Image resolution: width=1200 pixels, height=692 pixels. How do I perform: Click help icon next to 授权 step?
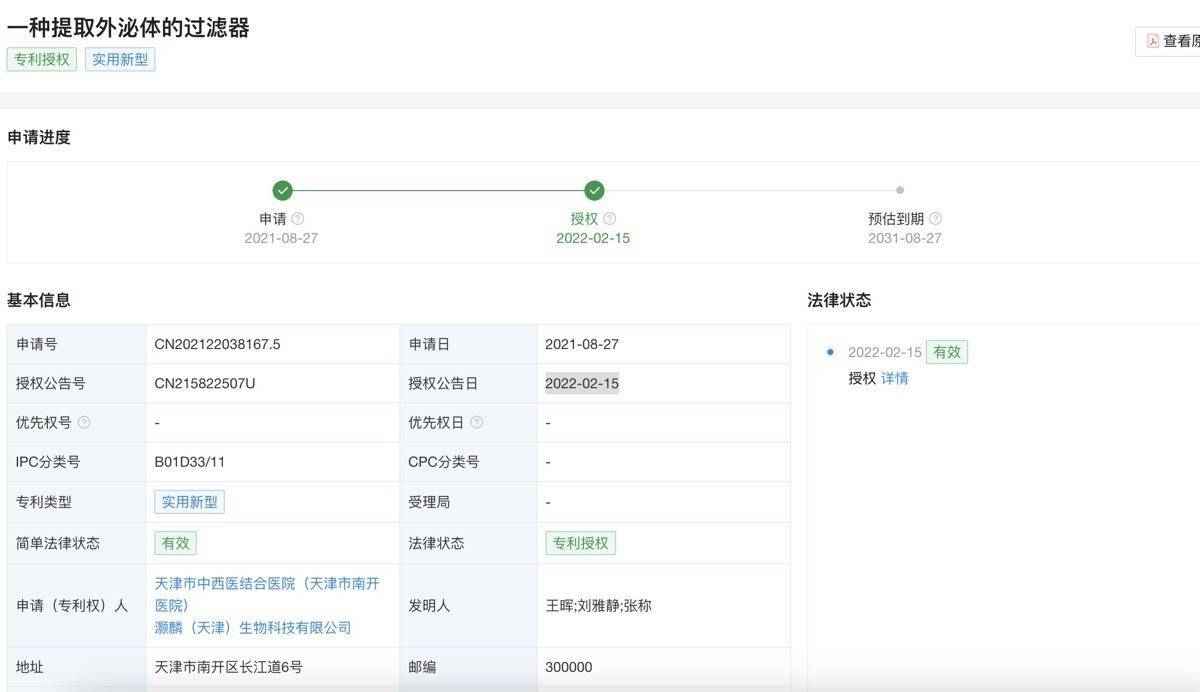click(610, 219)
